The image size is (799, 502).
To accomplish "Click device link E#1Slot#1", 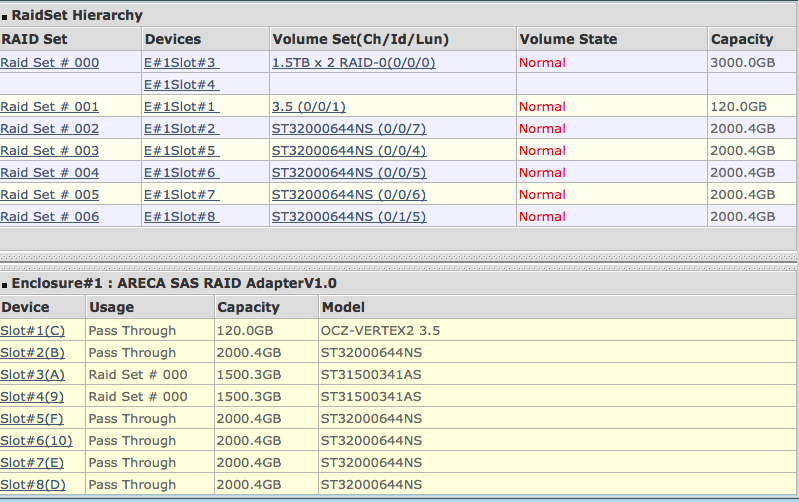I will (x=181, y=107).
